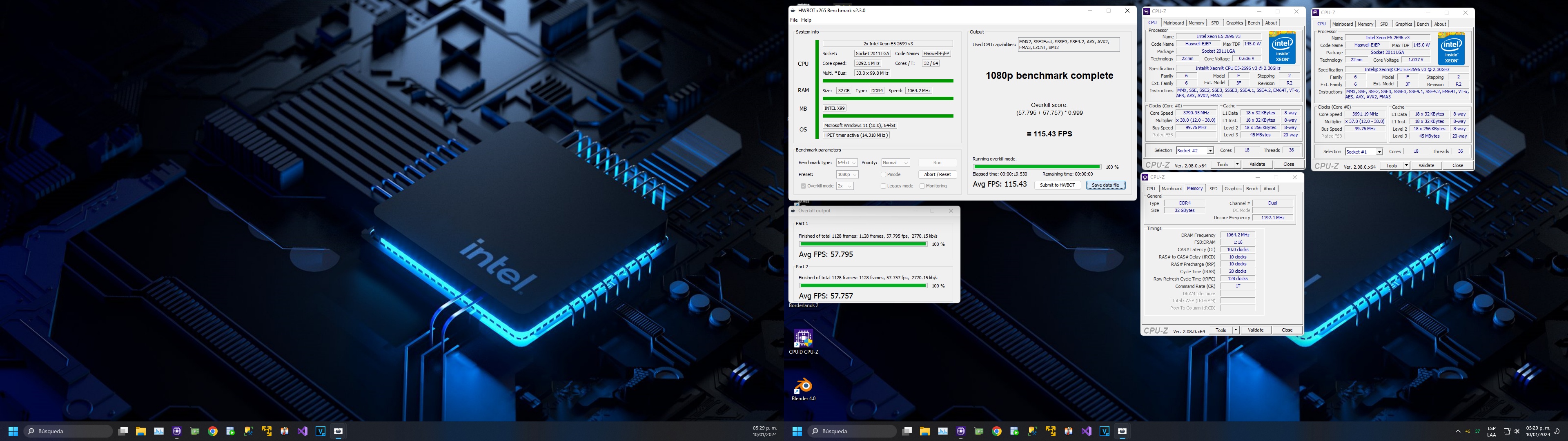Screen dimensions: 1568x441
Task: Click title icon of CPU-Z Memory window
Action: 1145,177
